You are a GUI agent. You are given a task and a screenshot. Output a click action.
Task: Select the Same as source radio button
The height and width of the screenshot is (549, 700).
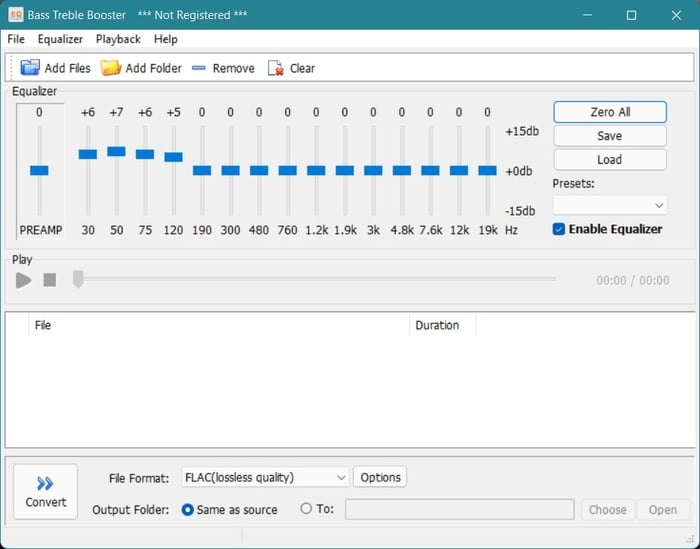point(188,509)
